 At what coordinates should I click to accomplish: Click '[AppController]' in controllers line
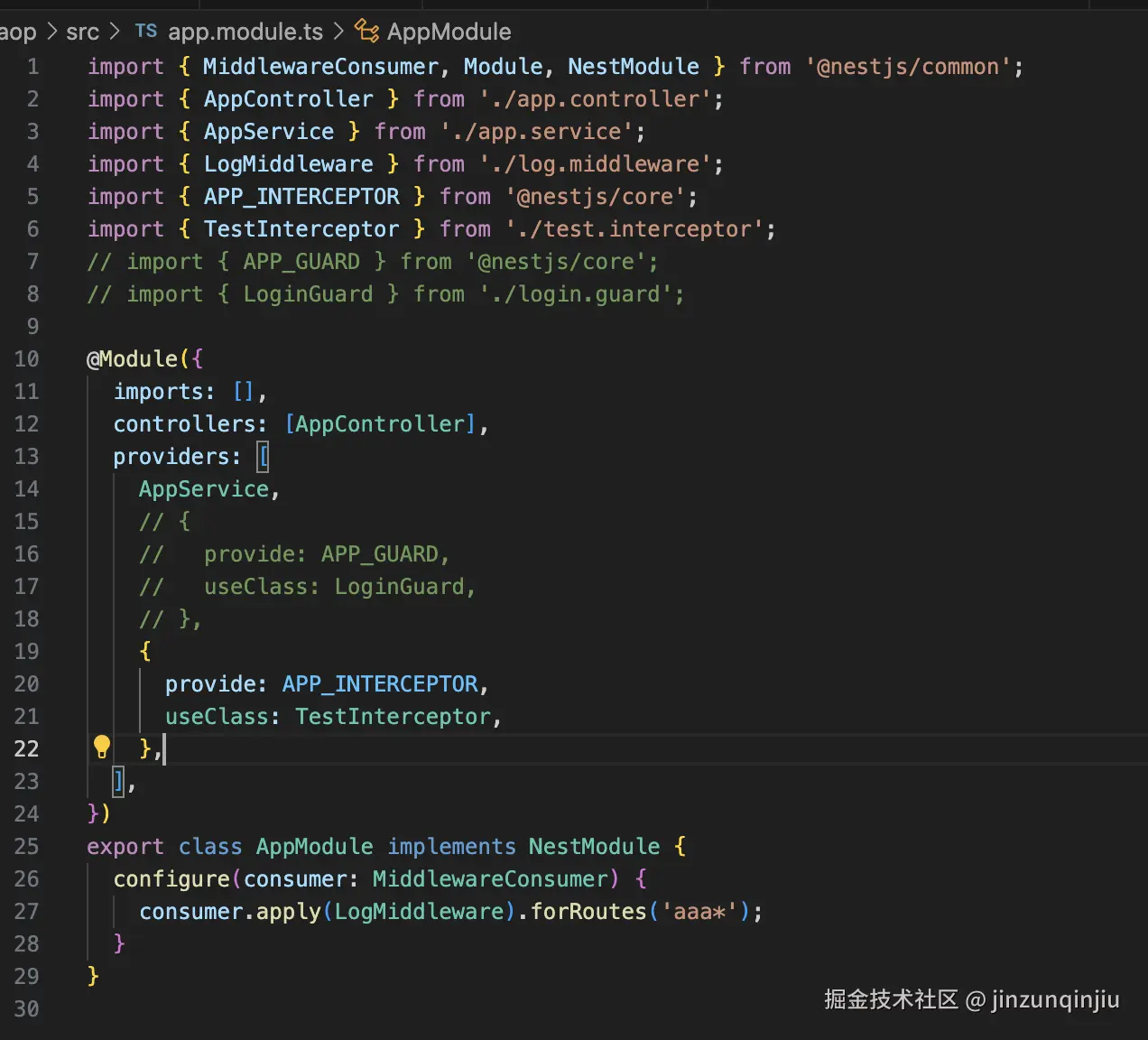pos(380,423)
